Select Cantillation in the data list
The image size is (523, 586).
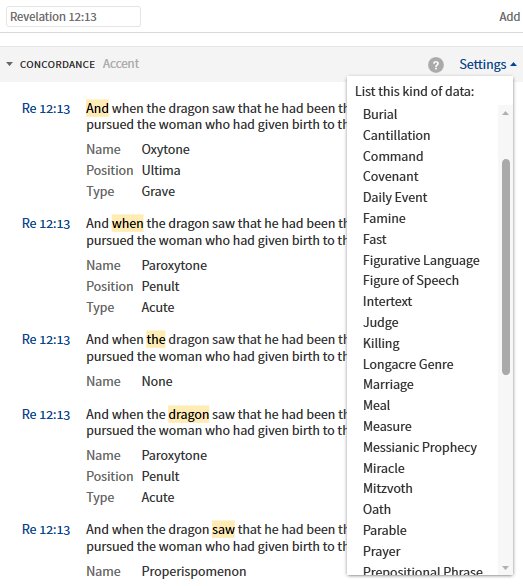point(396,135)
